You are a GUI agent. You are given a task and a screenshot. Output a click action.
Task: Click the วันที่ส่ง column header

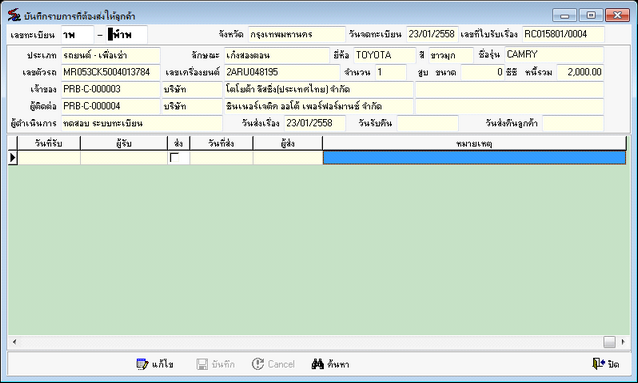click(x=221, y=143)
